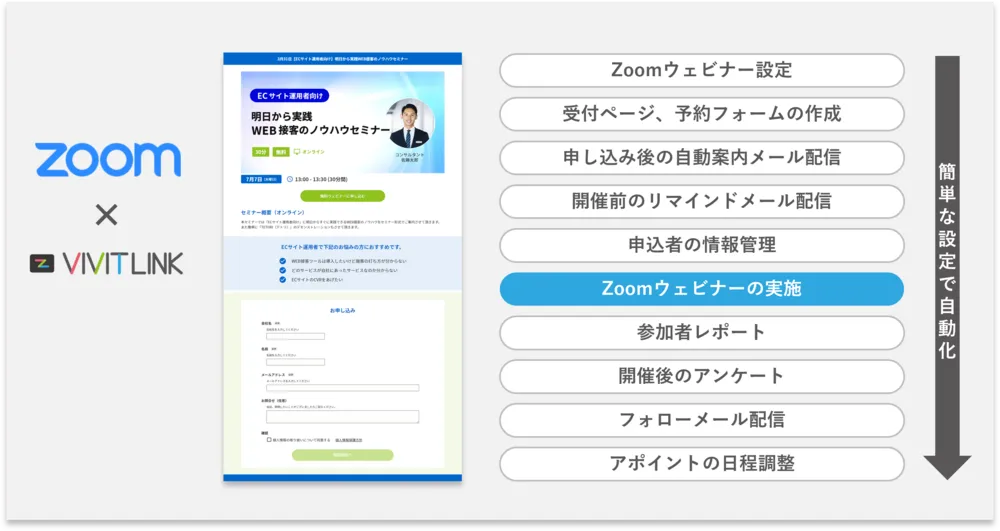Click the clock icon beside 13:00 - 13:30
This screenshot has width=1000, height=531.
pyautogui.click(x=290, y=180)
